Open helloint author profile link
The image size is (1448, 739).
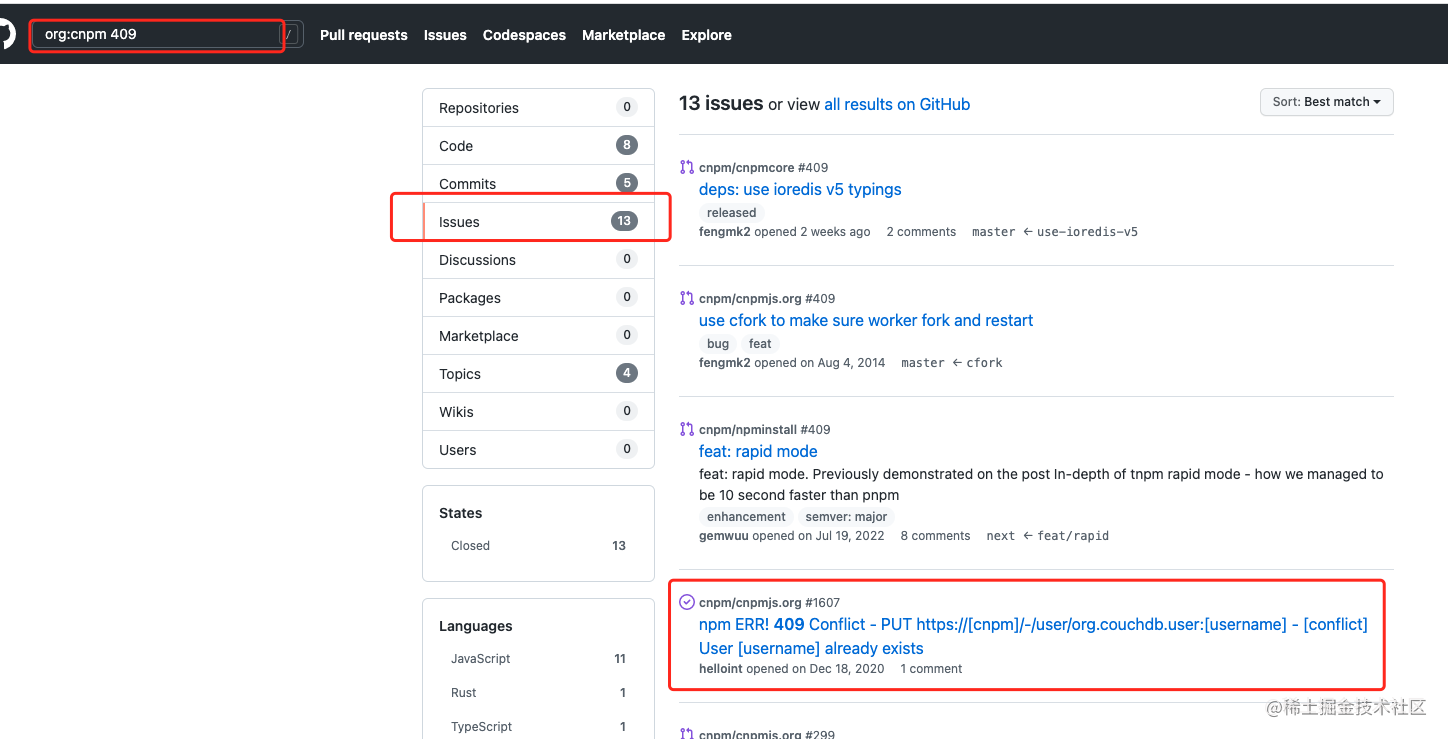click(721, 669)
